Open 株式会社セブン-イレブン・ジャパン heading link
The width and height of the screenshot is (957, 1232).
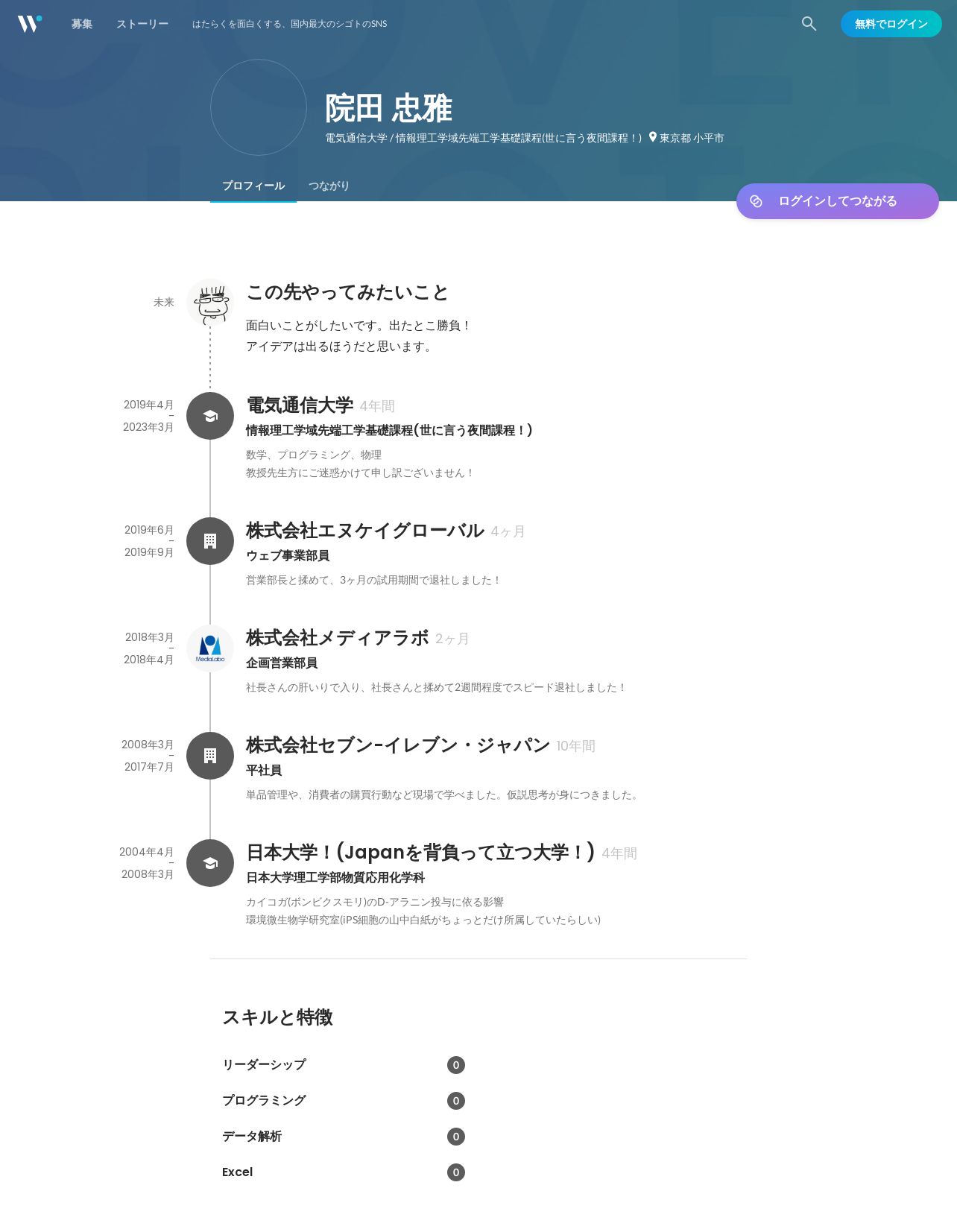click(x=398, y=745)
